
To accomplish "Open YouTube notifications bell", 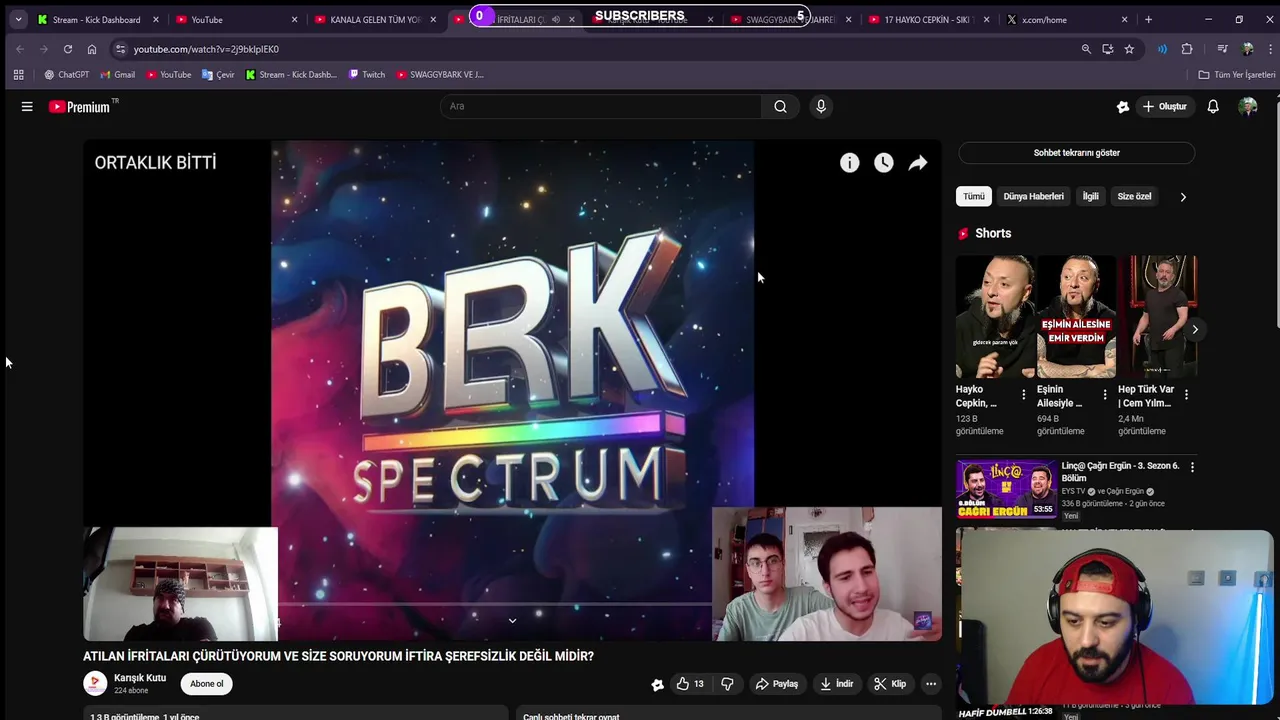I will click(x=1213, y=107).
